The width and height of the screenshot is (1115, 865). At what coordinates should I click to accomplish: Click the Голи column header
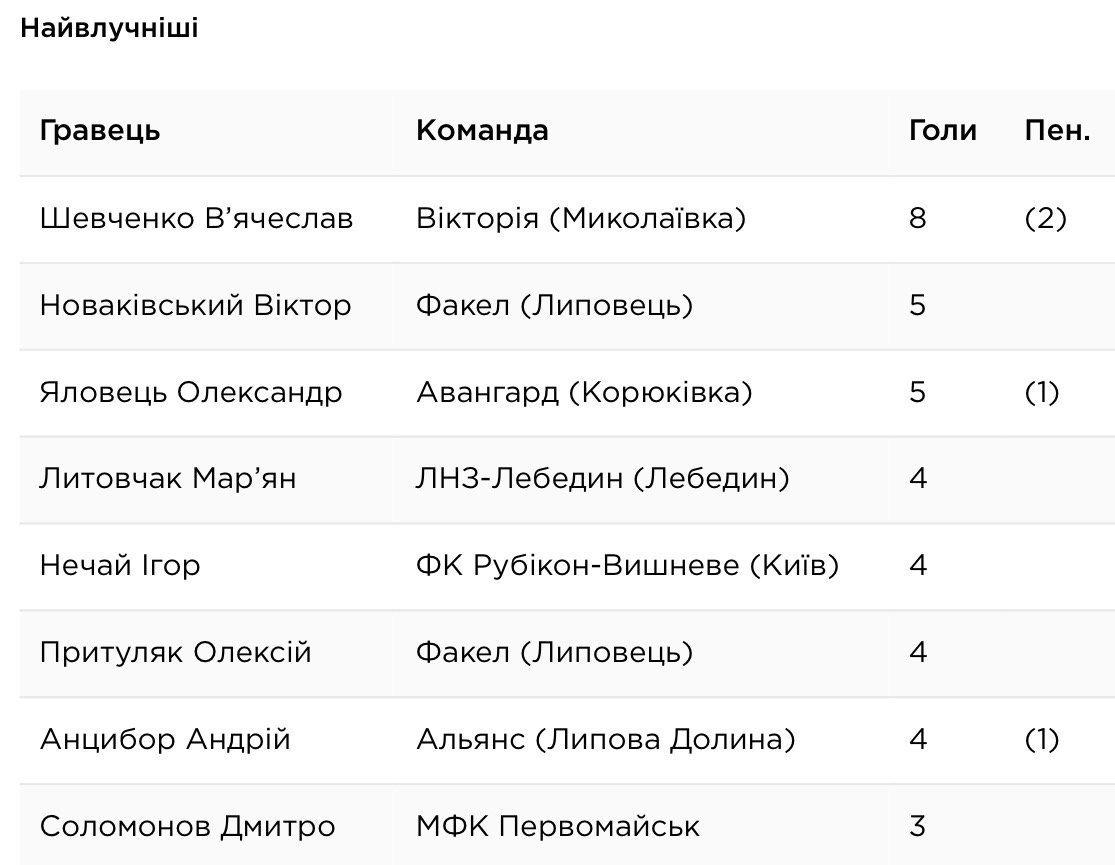(943, 131)
